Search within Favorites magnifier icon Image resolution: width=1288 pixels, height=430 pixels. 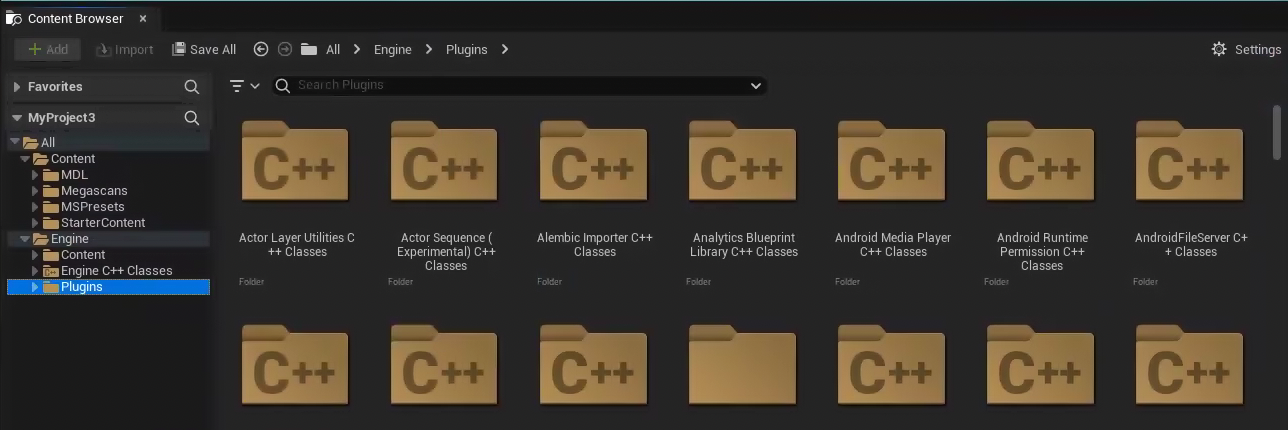pos(192,87)
